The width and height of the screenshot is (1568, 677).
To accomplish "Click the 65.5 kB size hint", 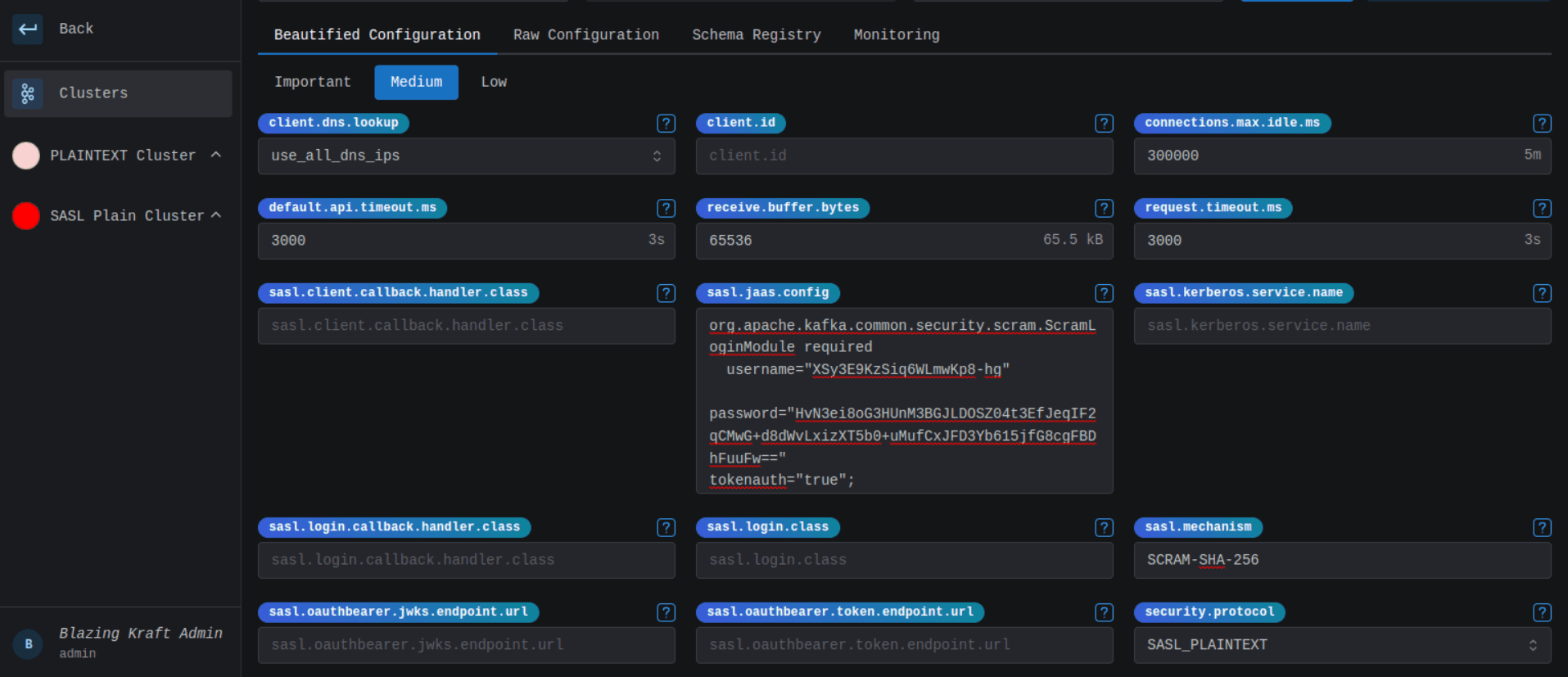I will pos(1073,240).
